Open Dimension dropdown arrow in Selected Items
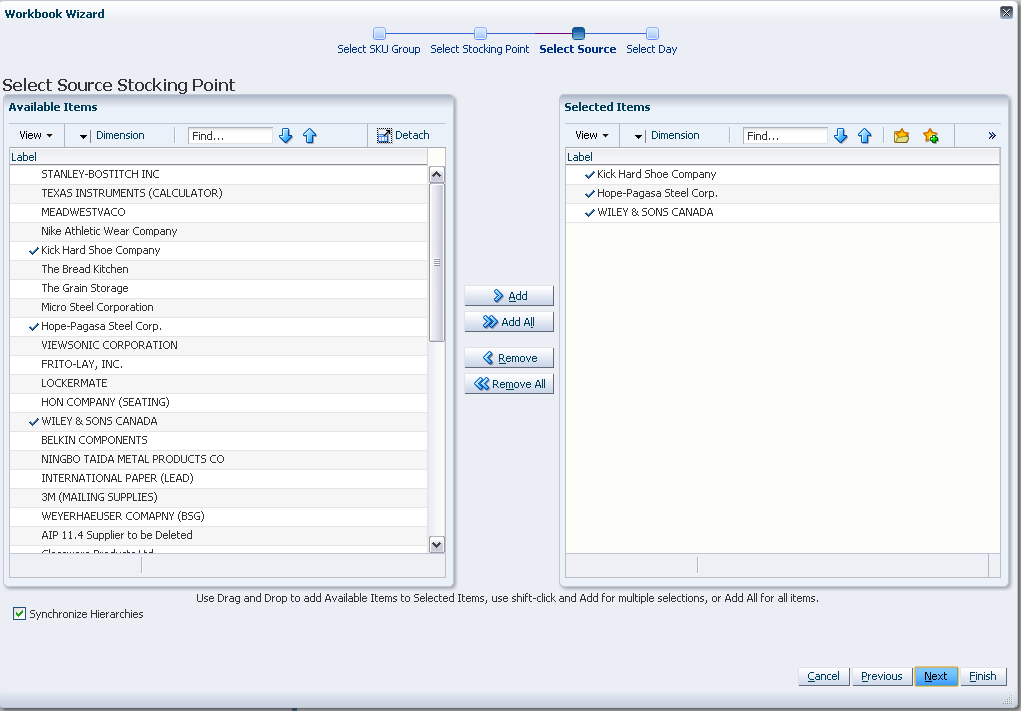The width and height of the screenshot is (1021, 711). pos(638,136)
